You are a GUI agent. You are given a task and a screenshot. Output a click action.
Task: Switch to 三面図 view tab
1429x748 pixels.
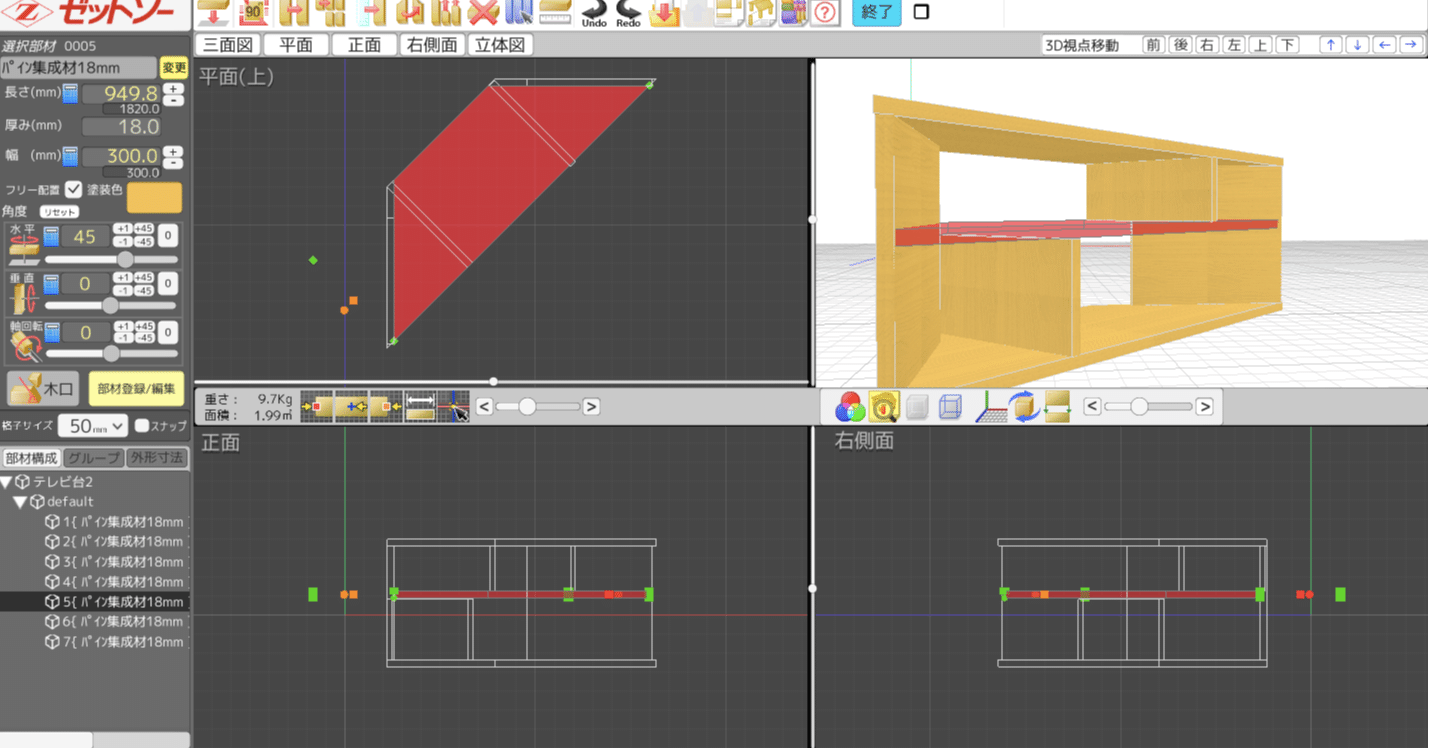pos(228,45)
